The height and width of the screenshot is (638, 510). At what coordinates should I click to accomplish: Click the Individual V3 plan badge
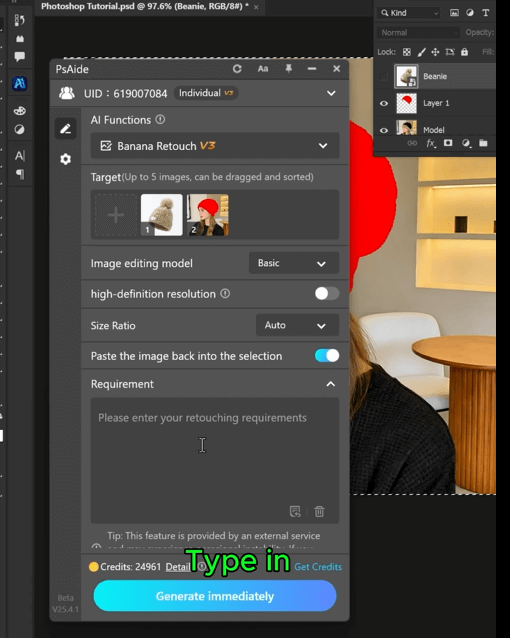pyautogui.click(x=206, y=93)
